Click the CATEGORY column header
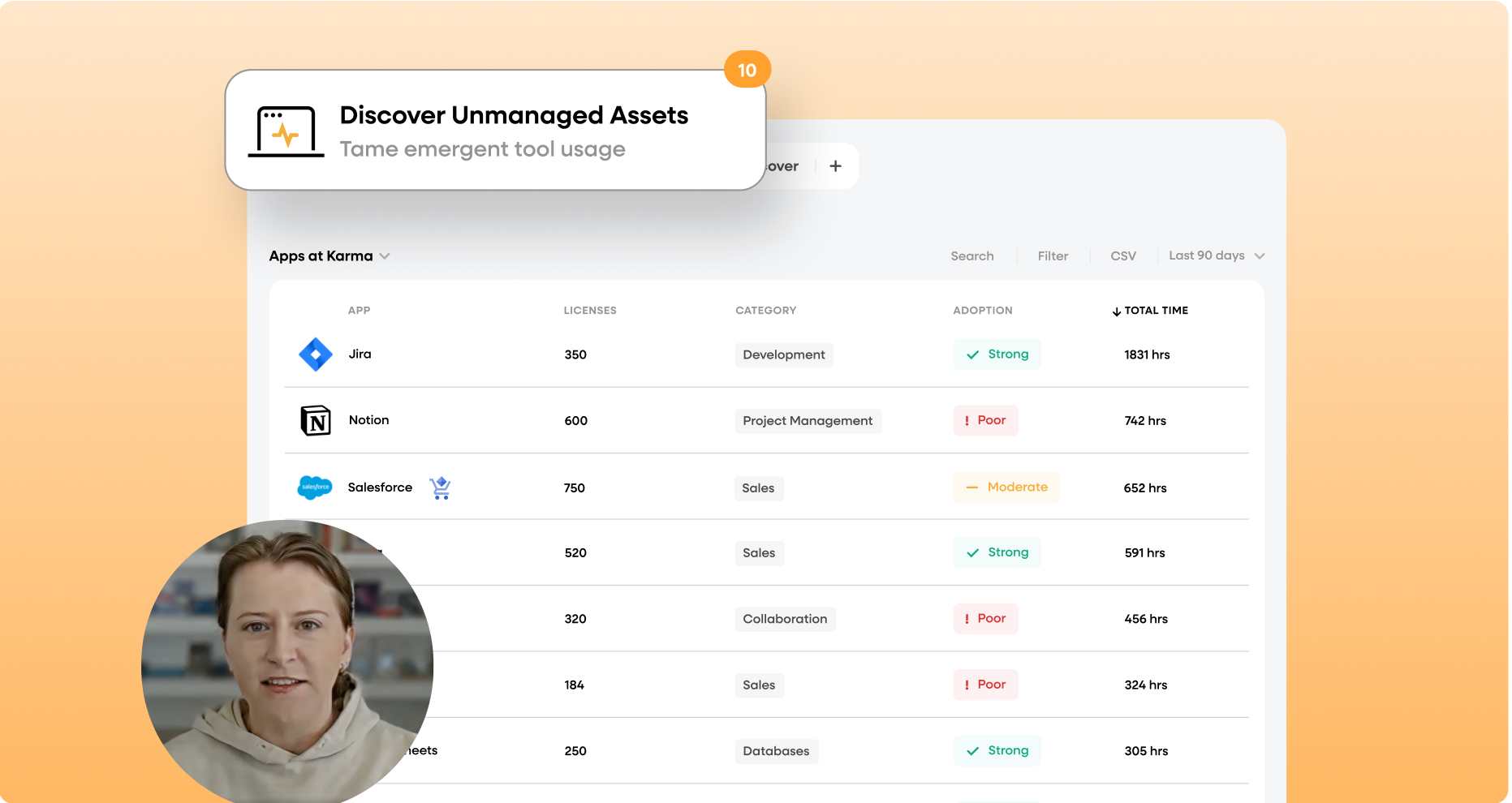 pyautogui.click(x=766, y=311)
